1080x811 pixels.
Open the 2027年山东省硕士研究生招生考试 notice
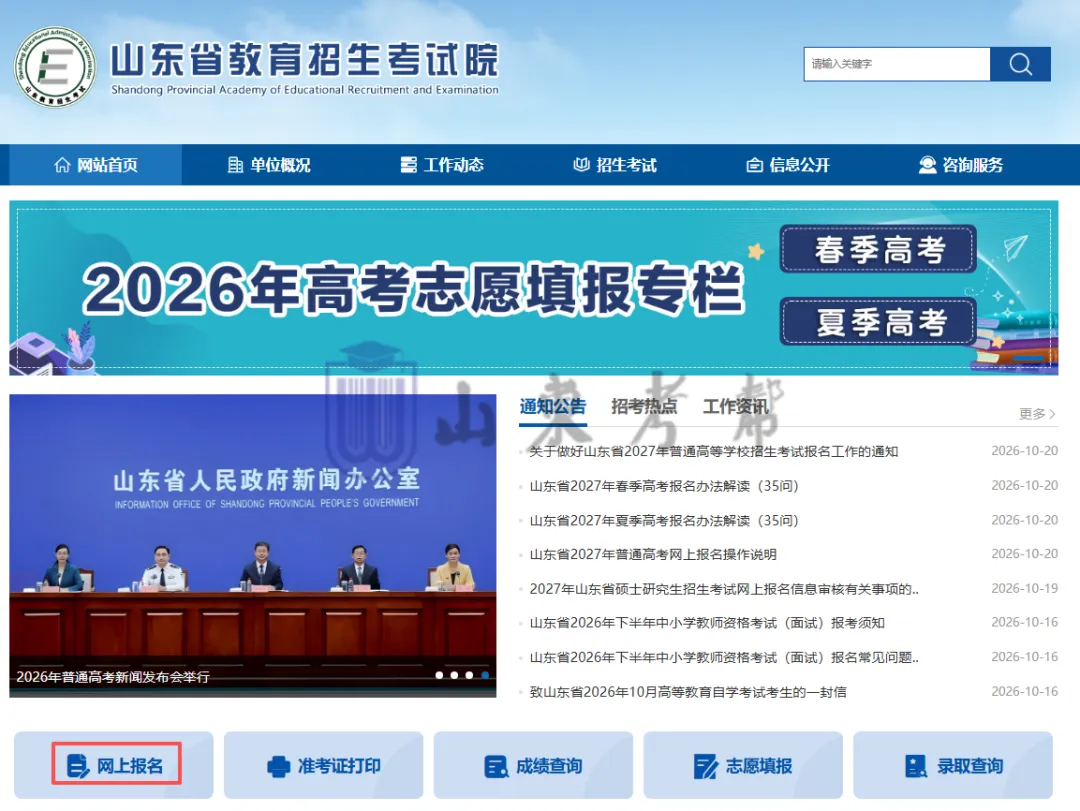(x=724, y=588)
